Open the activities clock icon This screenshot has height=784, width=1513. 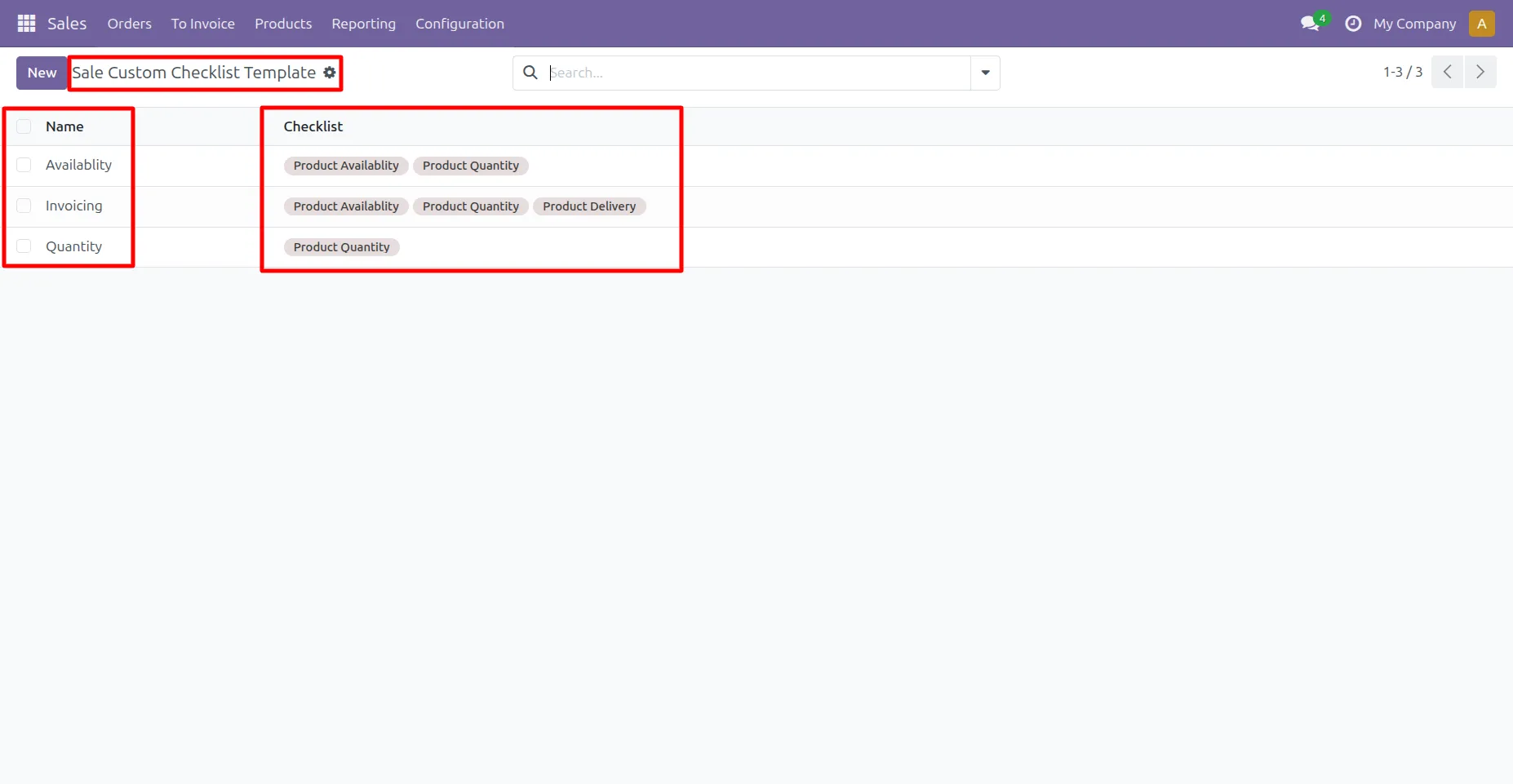pos(1352,24)
